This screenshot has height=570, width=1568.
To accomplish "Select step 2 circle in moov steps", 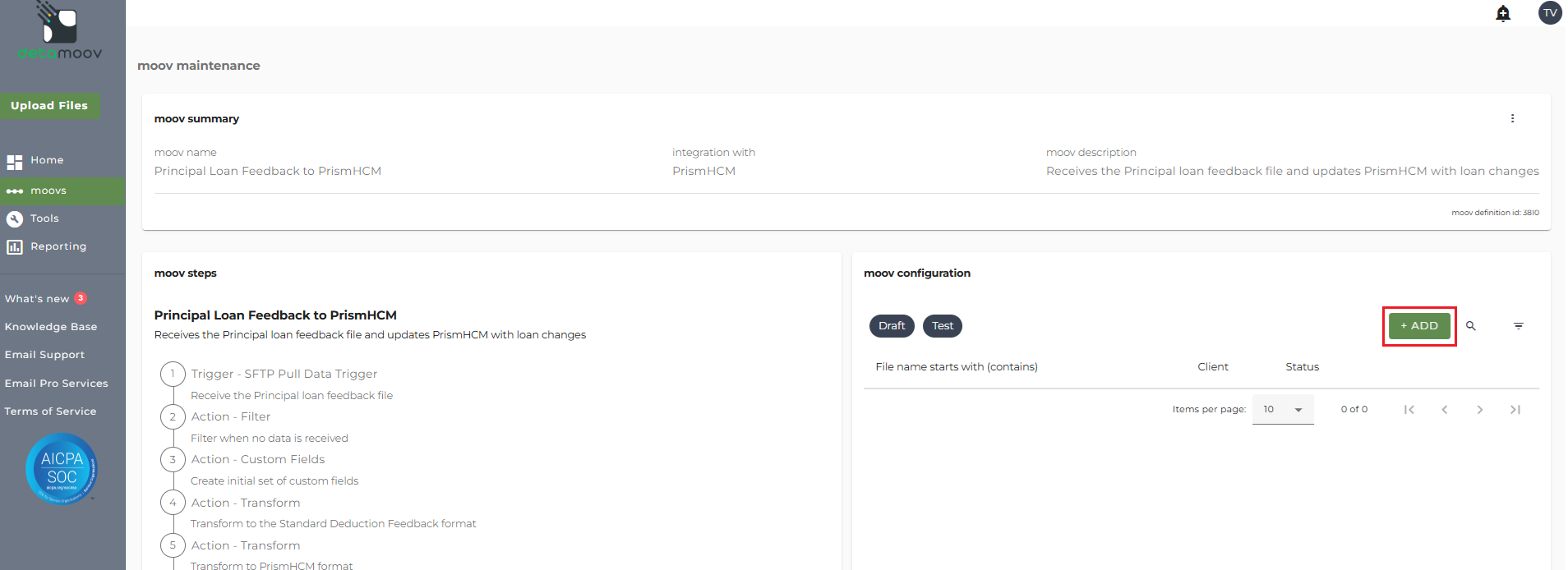I will coord(173,416).
